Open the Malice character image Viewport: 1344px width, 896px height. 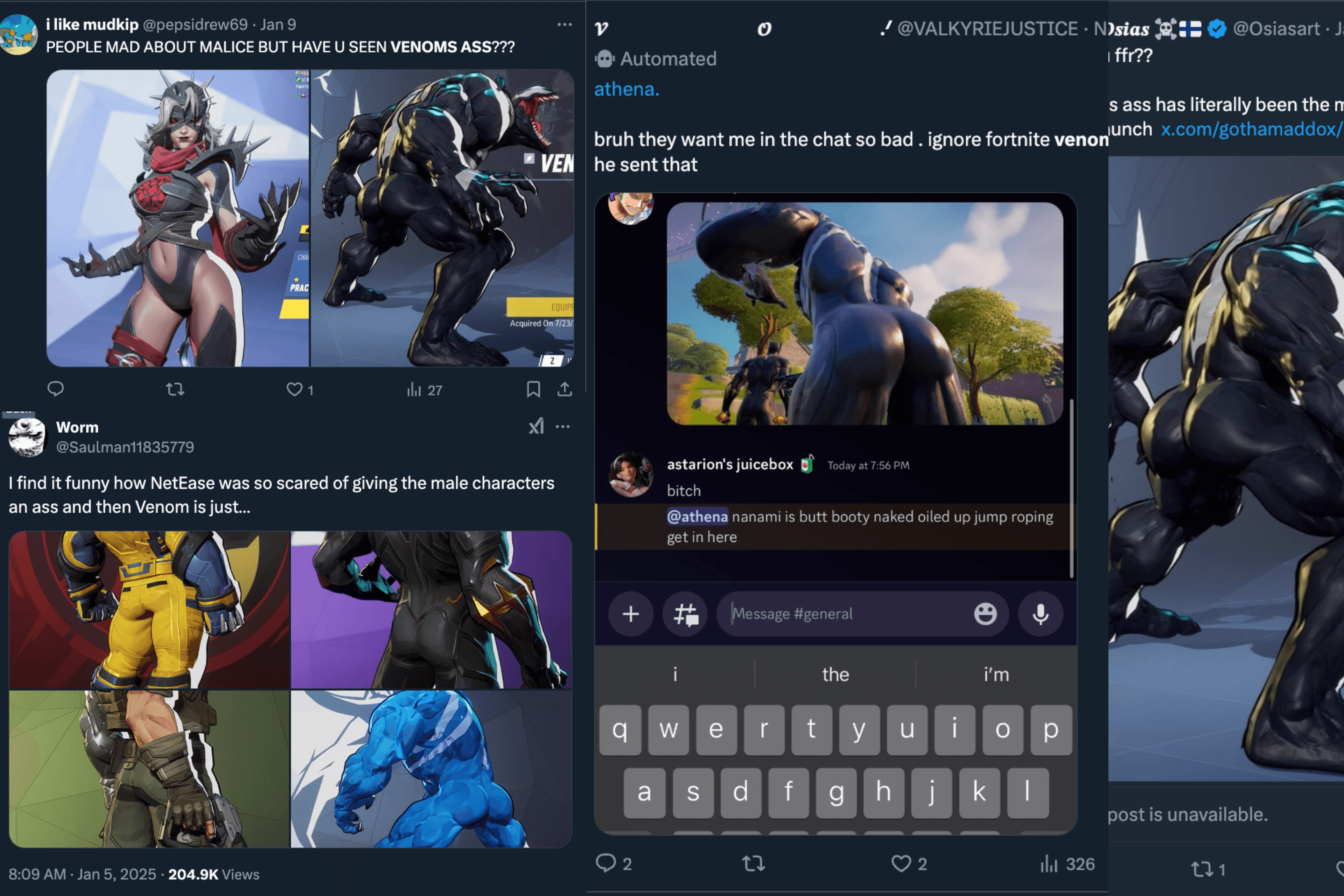[x=178, y=218]
